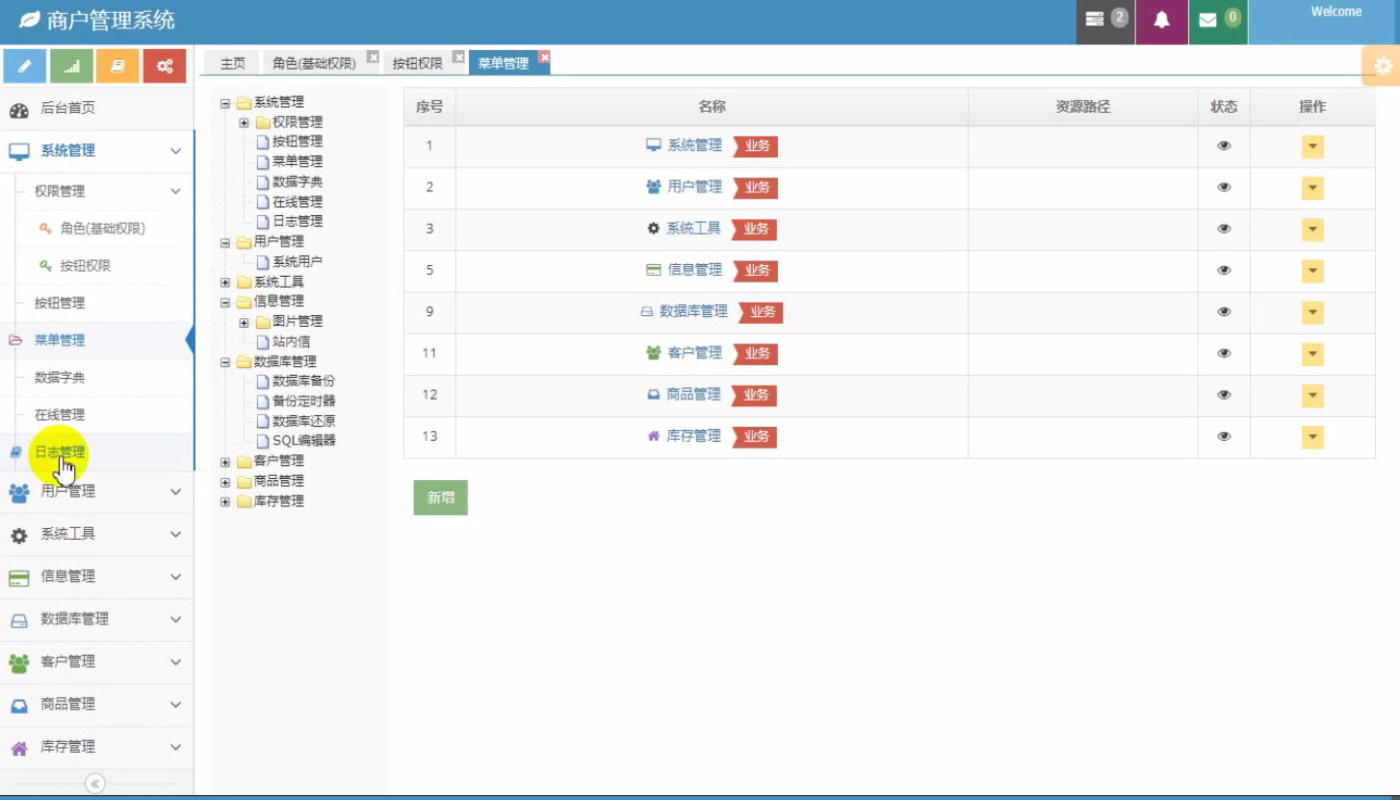The height and width of the screenshot is (800, 1400).
Task: Toggle status eye for row 商品管理
Action: (1224, 395)
